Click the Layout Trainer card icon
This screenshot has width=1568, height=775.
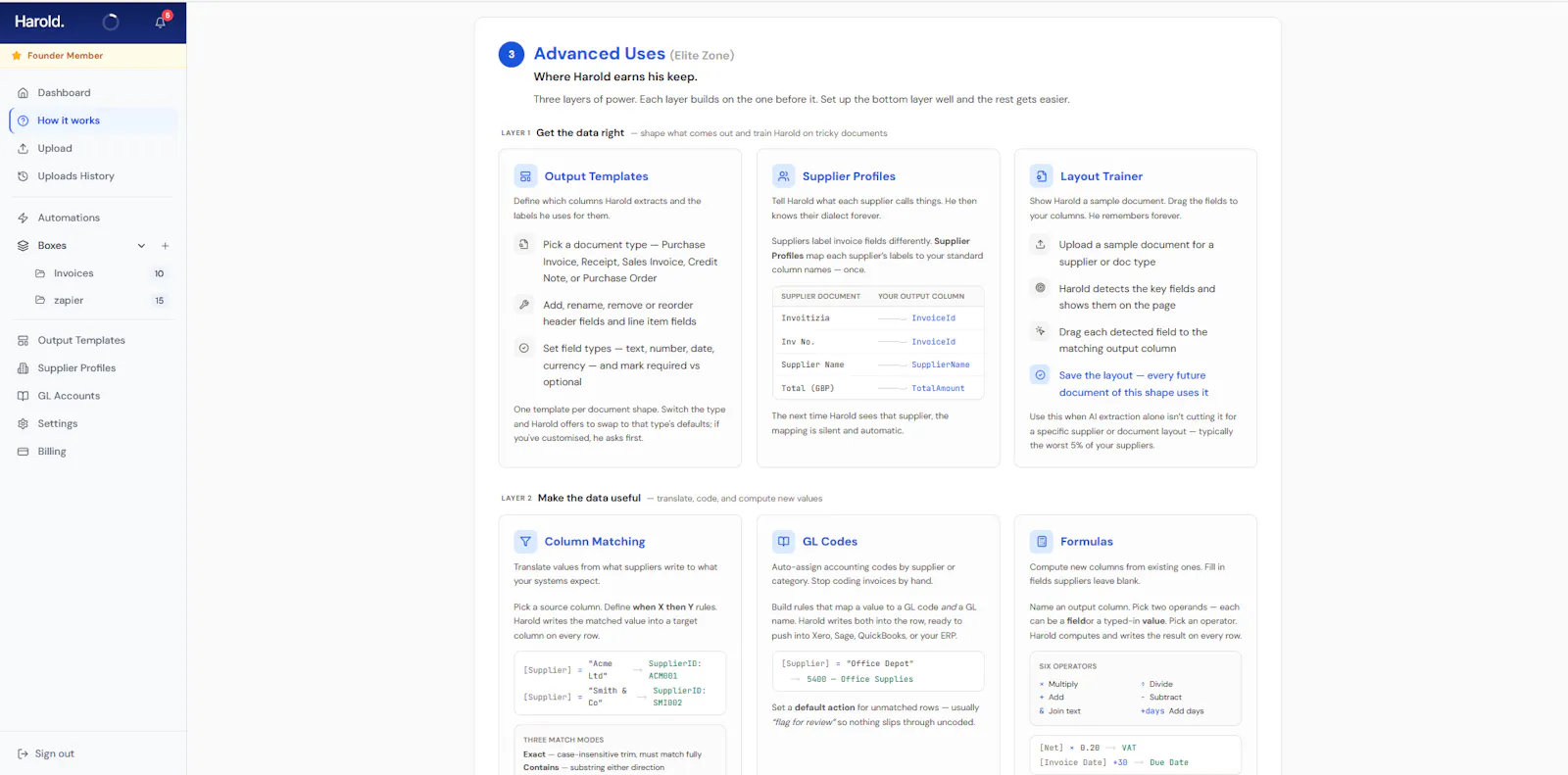1041,176
